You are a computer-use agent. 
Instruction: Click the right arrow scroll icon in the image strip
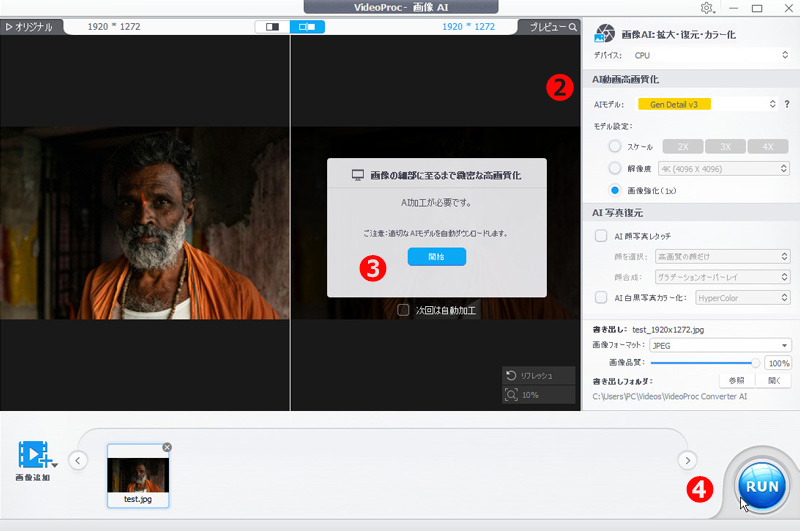click(x=686, y=460)
